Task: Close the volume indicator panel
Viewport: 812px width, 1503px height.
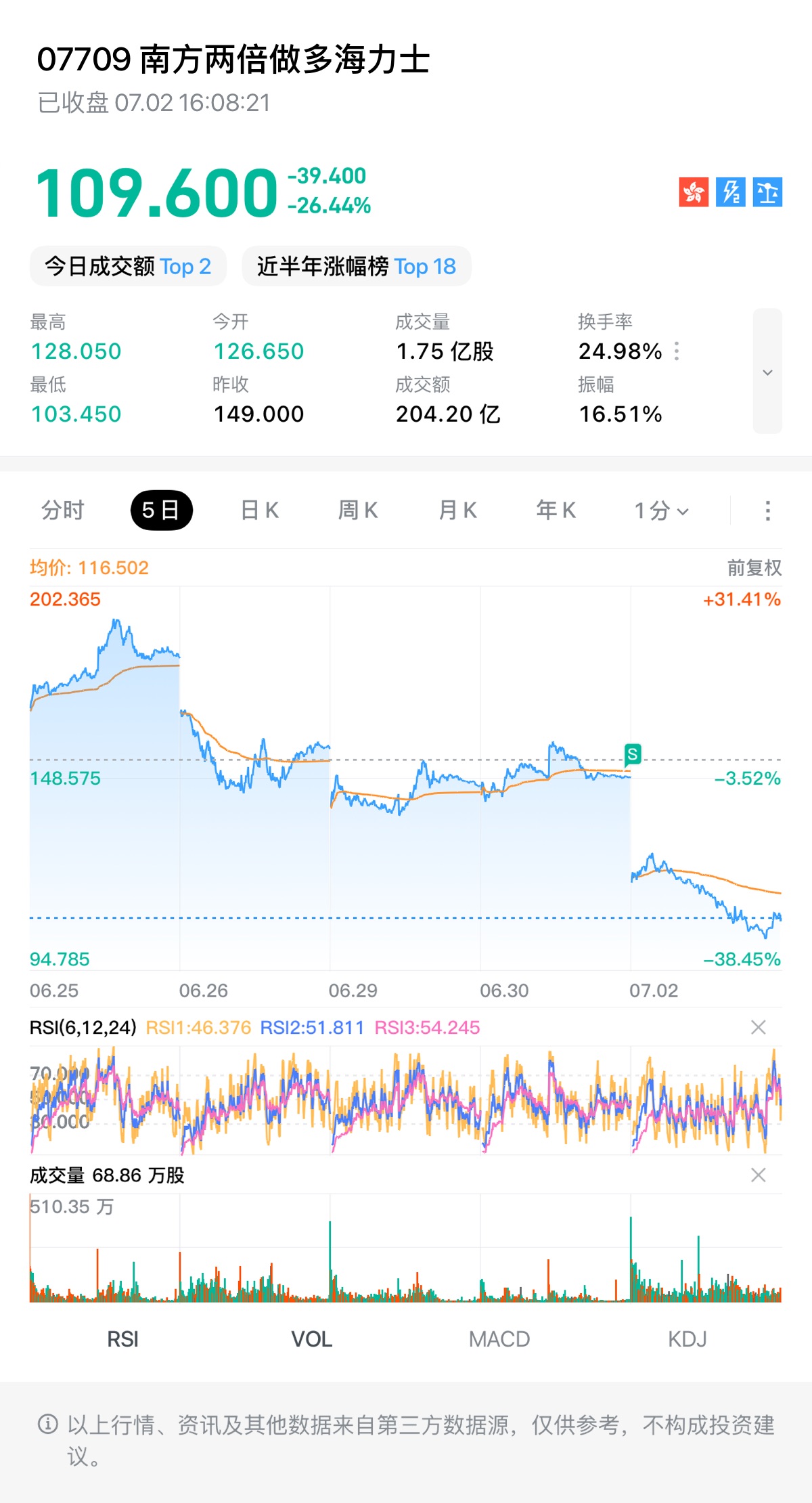Action: point(759,1175)
